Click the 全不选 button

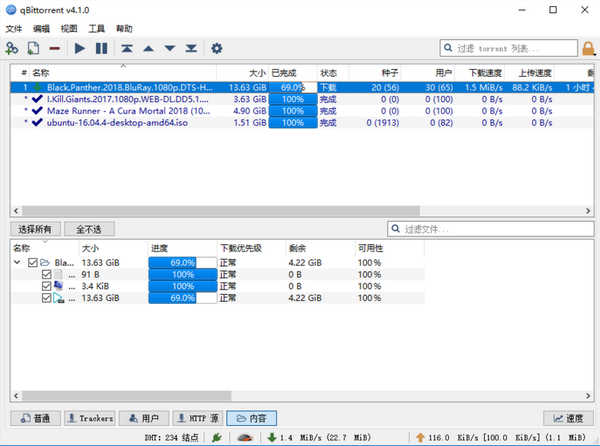pos(89,229)
